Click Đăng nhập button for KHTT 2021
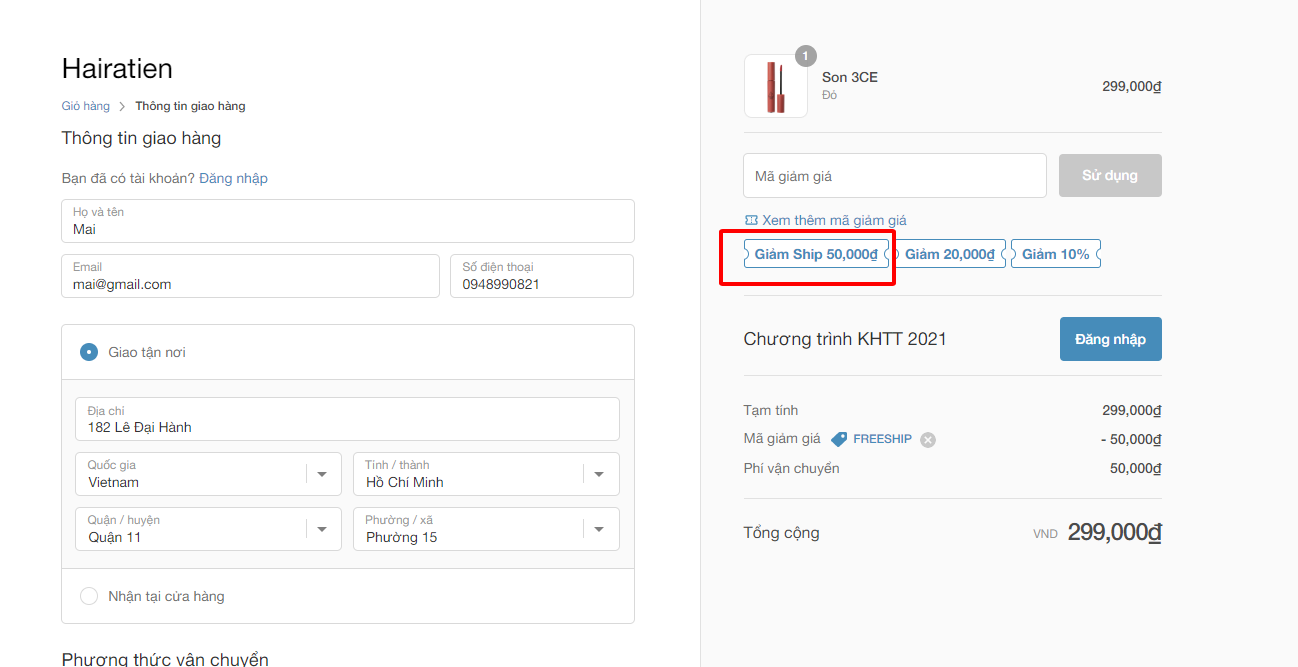The image size is (1298, 667). pyautogui.click(x=1110, y=339)
